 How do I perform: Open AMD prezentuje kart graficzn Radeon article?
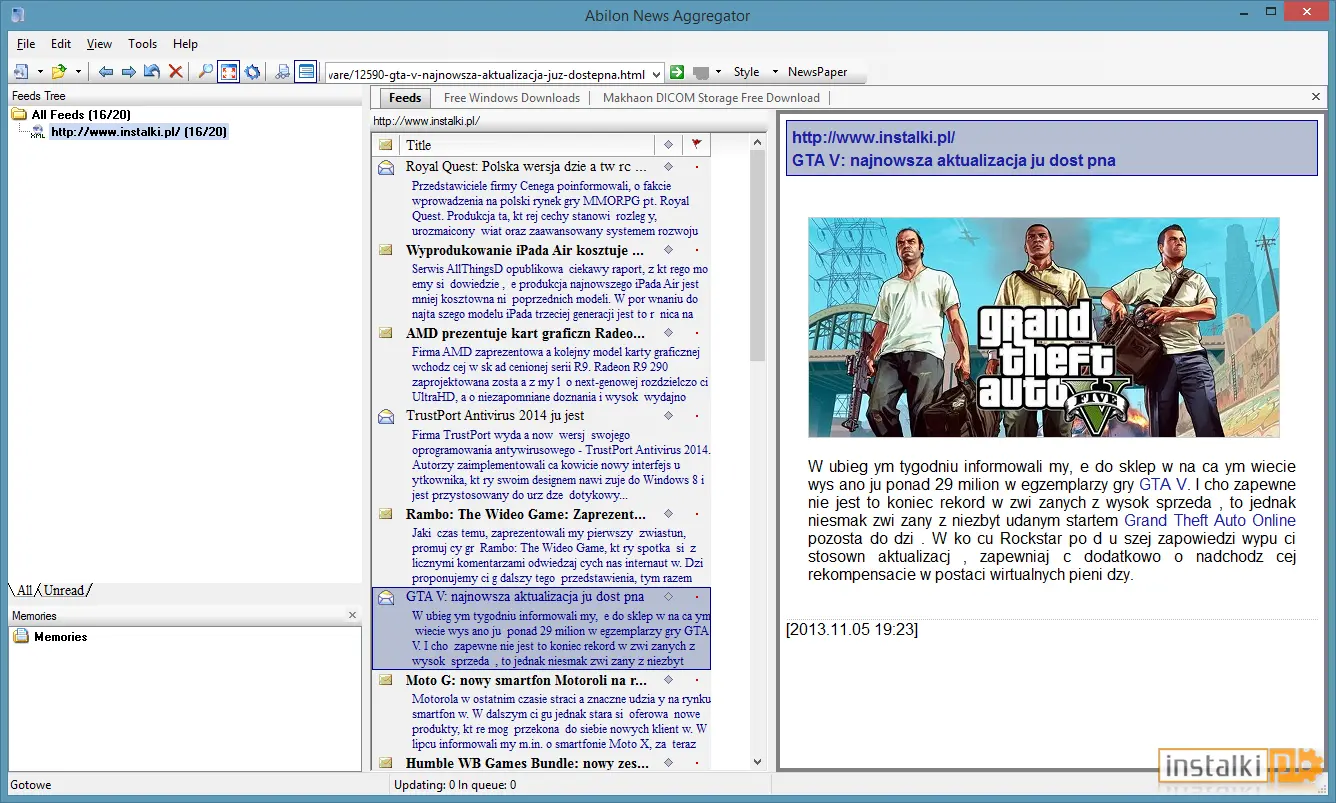click(x=525, y=333)
